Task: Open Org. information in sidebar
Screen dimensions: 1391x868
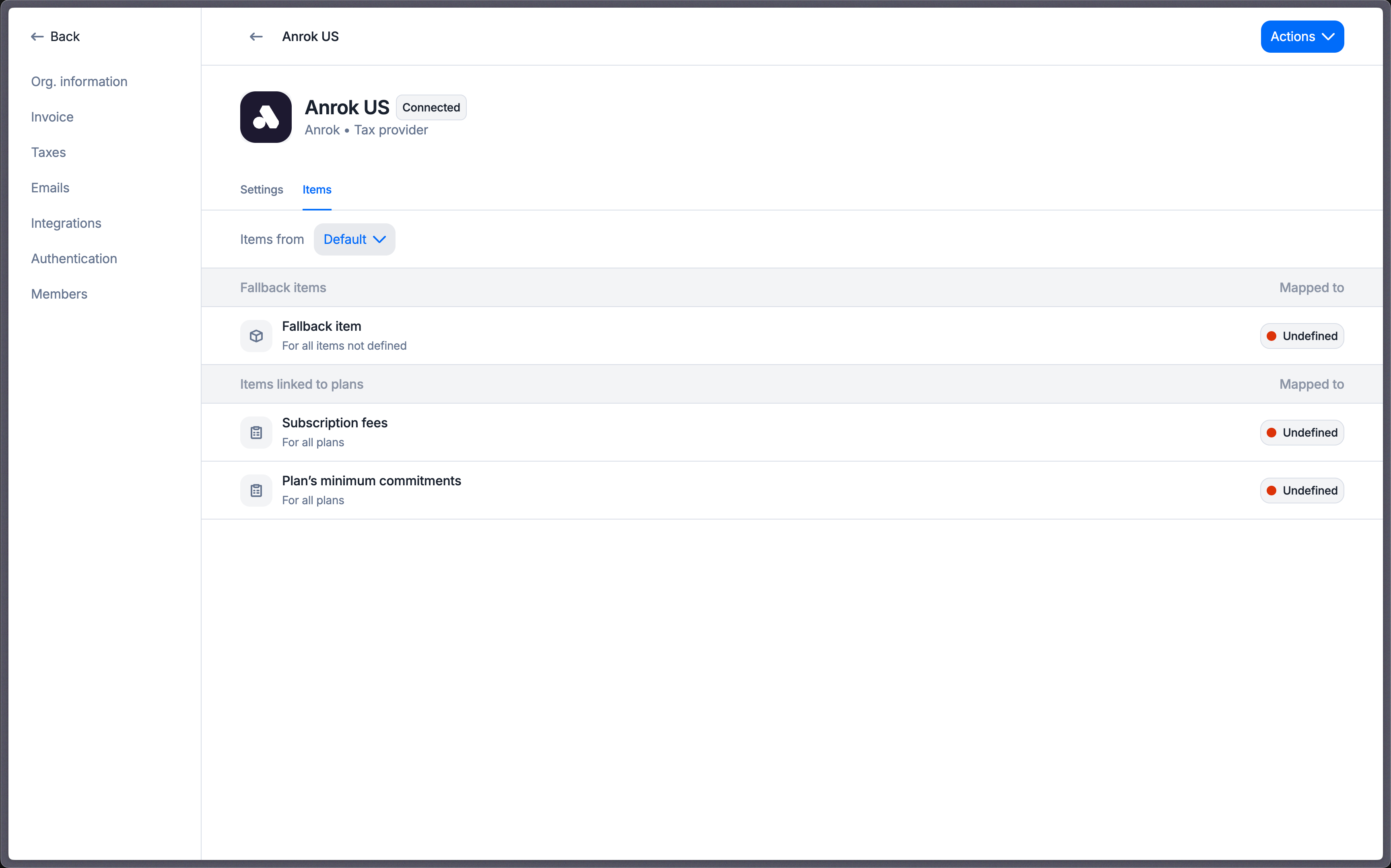Action: click(x=79, y=82)
